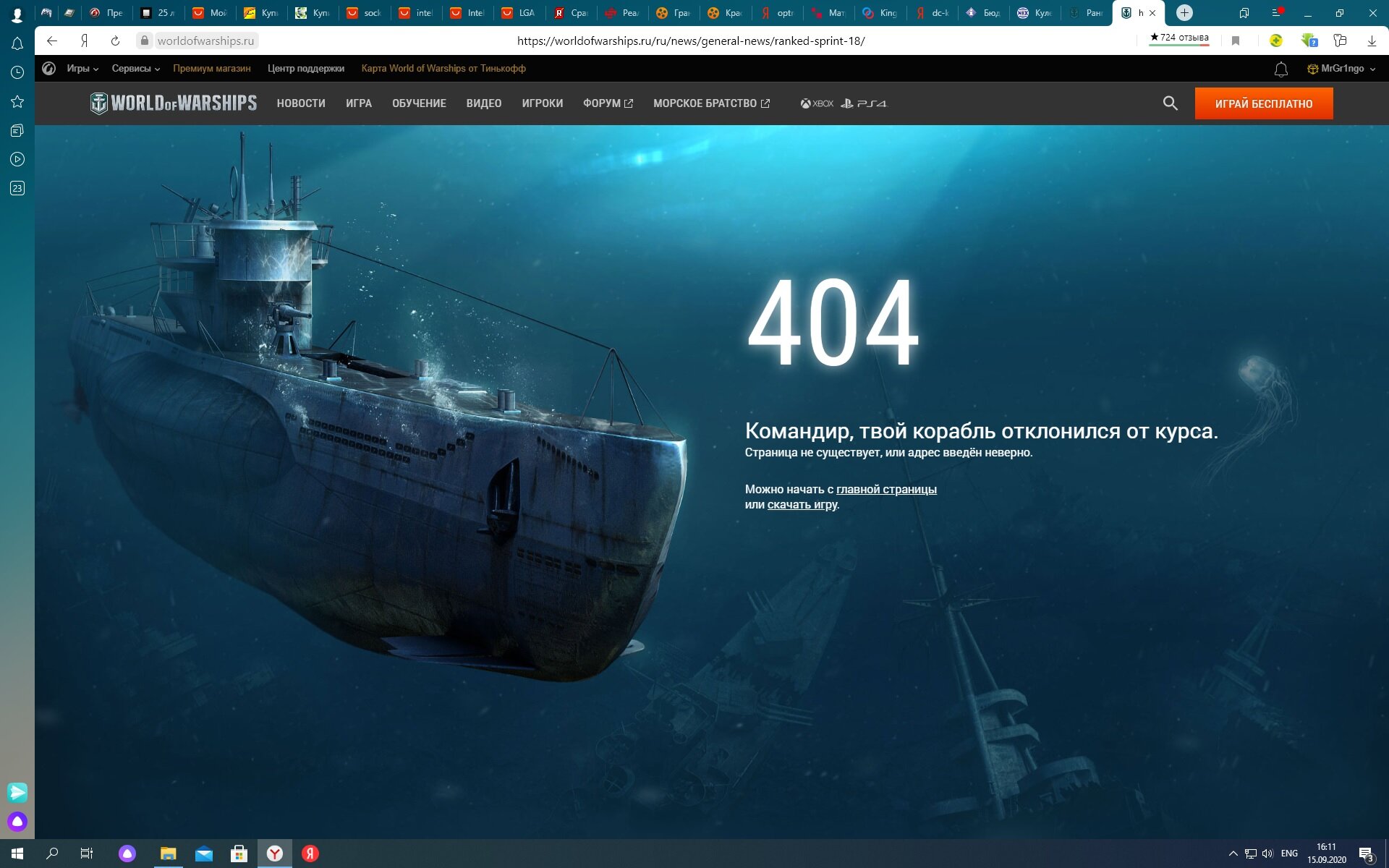Click the website search magnifier icon
This screenshot has height=868, width=1389.
pos(1170,103)
